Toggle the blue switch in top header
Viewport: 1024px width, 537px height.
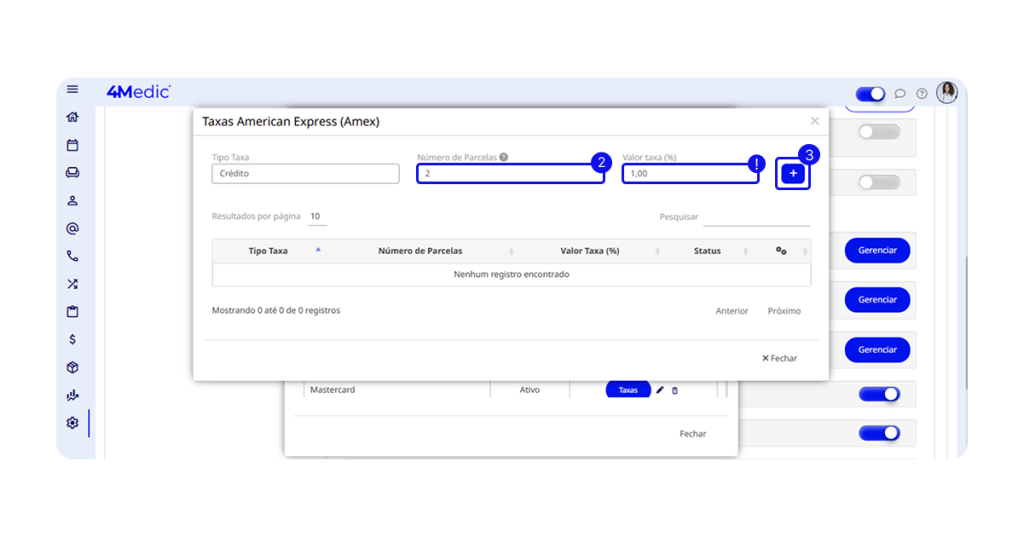click(870, 94)
